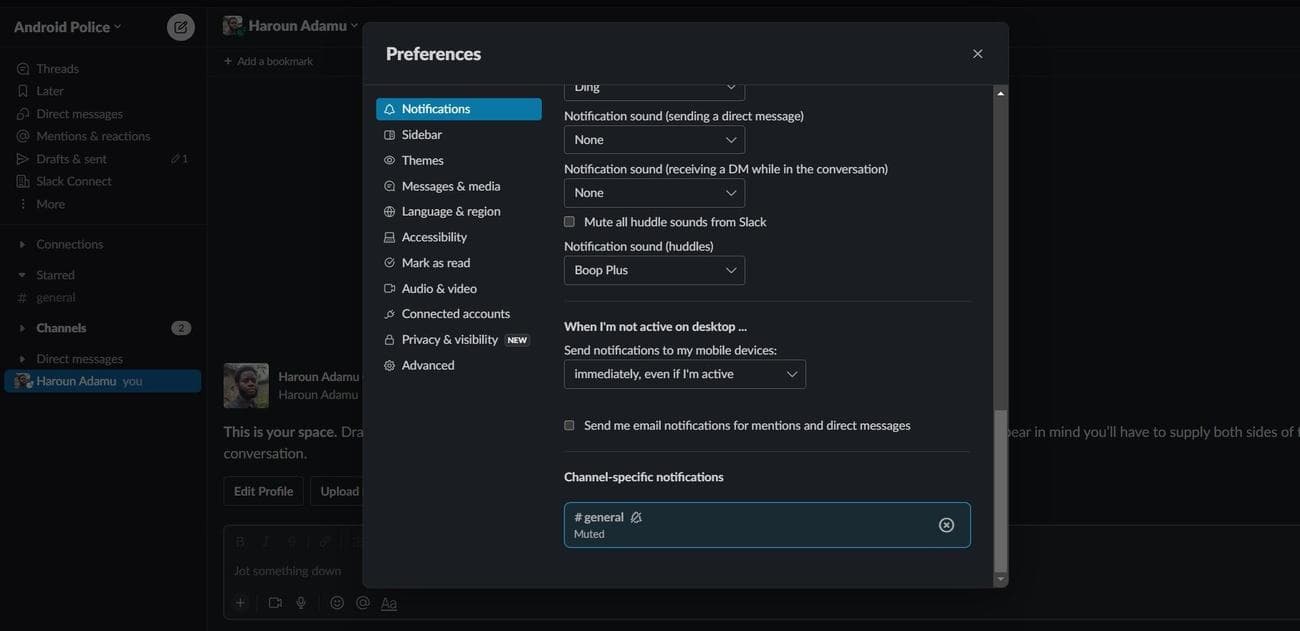
Task: Remove the #general channel notification setting
Action: click(x=946, y=525)
